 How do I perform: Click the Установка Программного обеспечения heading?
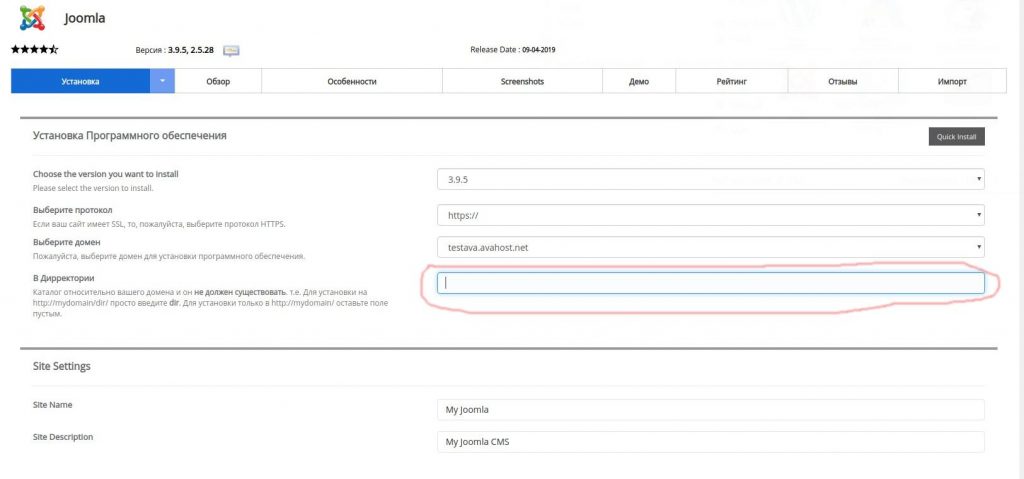tap(129, 135)
